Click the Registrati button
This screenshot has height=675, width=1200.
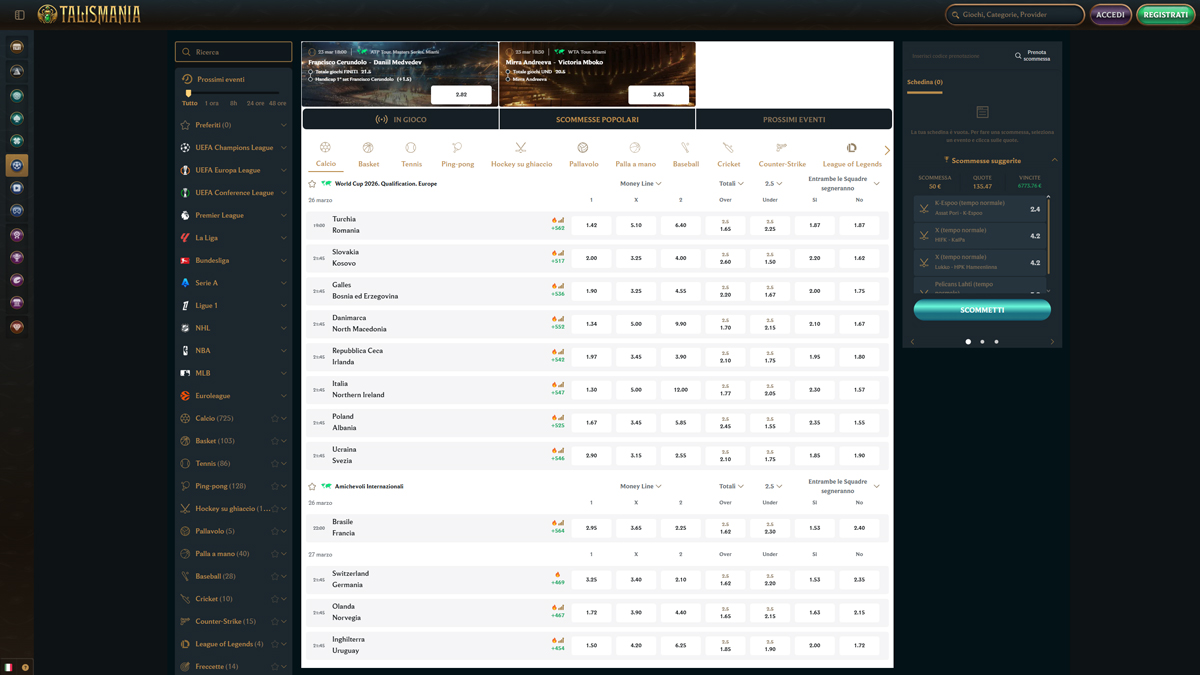point(1166,15)
